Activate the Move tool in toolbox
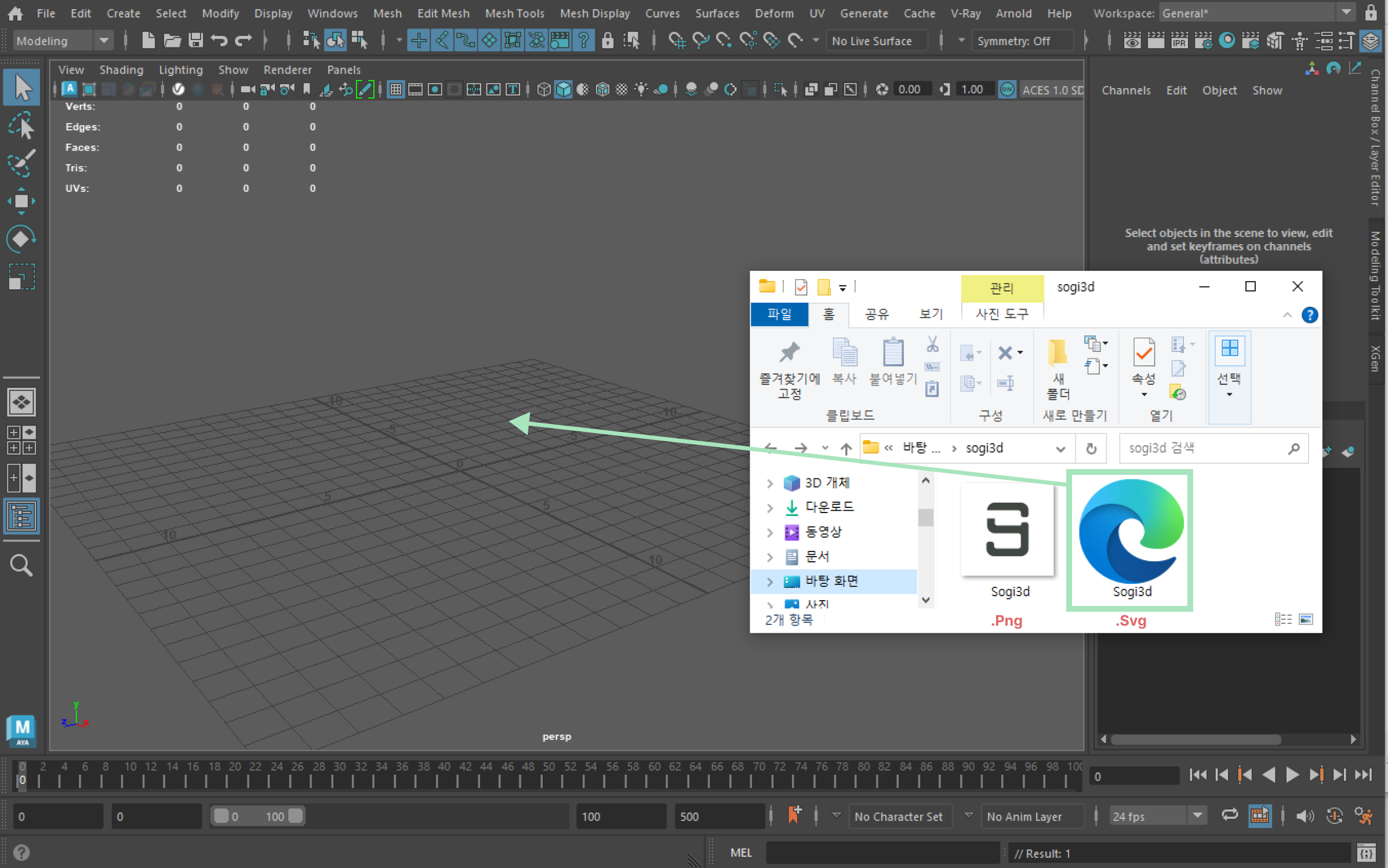 coord(21,201)
